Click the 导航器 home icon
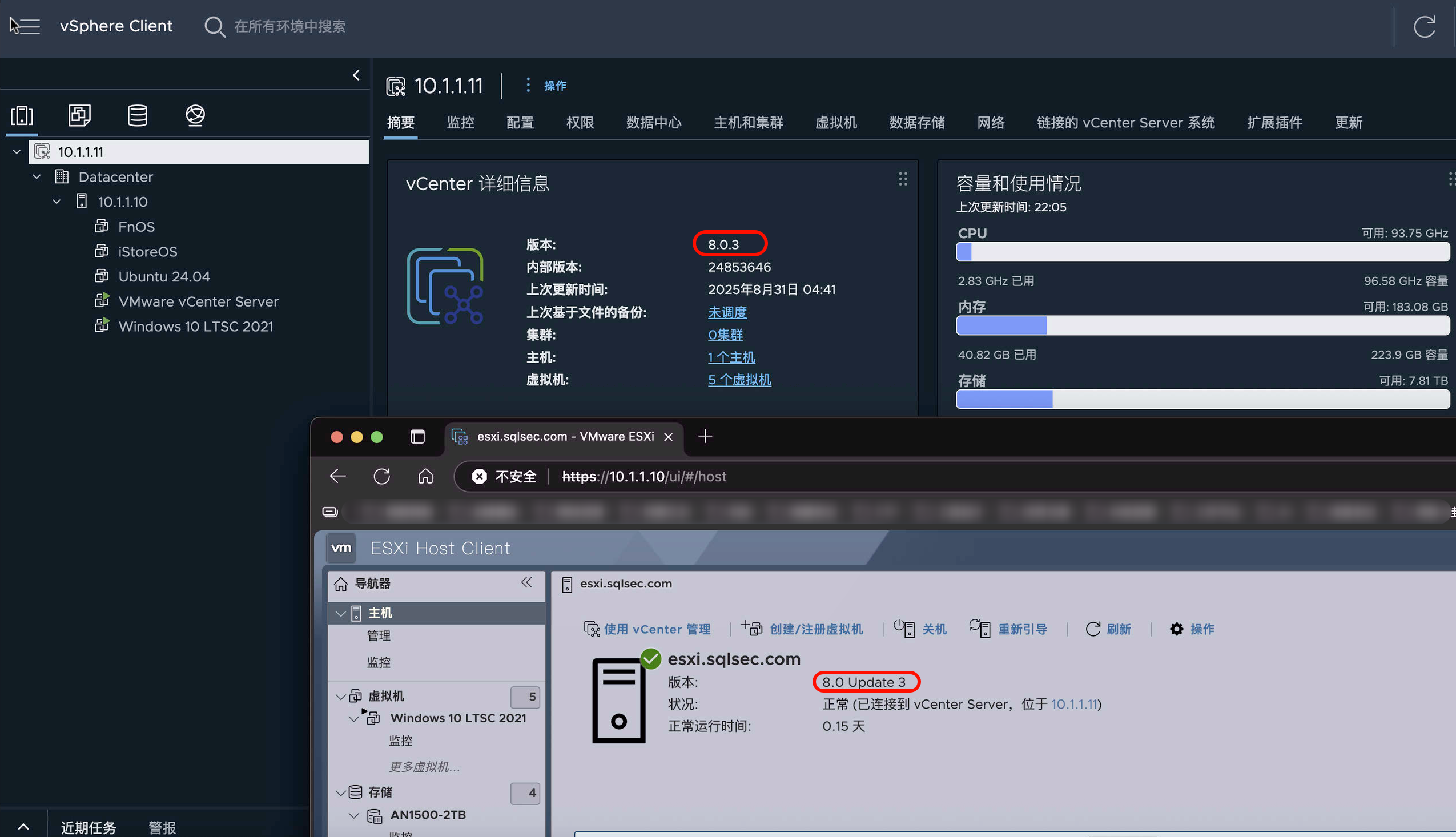Screen dimensions: 1456x837 (x=341, y=584)
